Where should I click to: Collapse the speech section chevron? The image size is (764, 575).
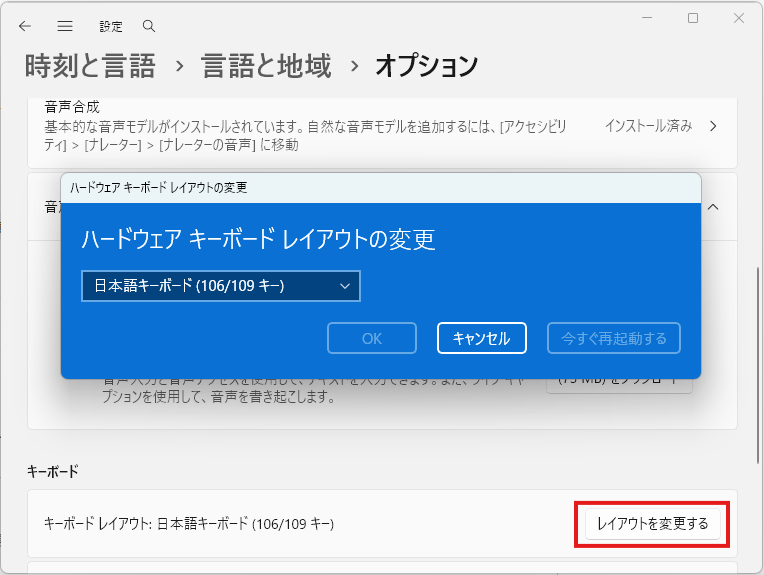713,207
